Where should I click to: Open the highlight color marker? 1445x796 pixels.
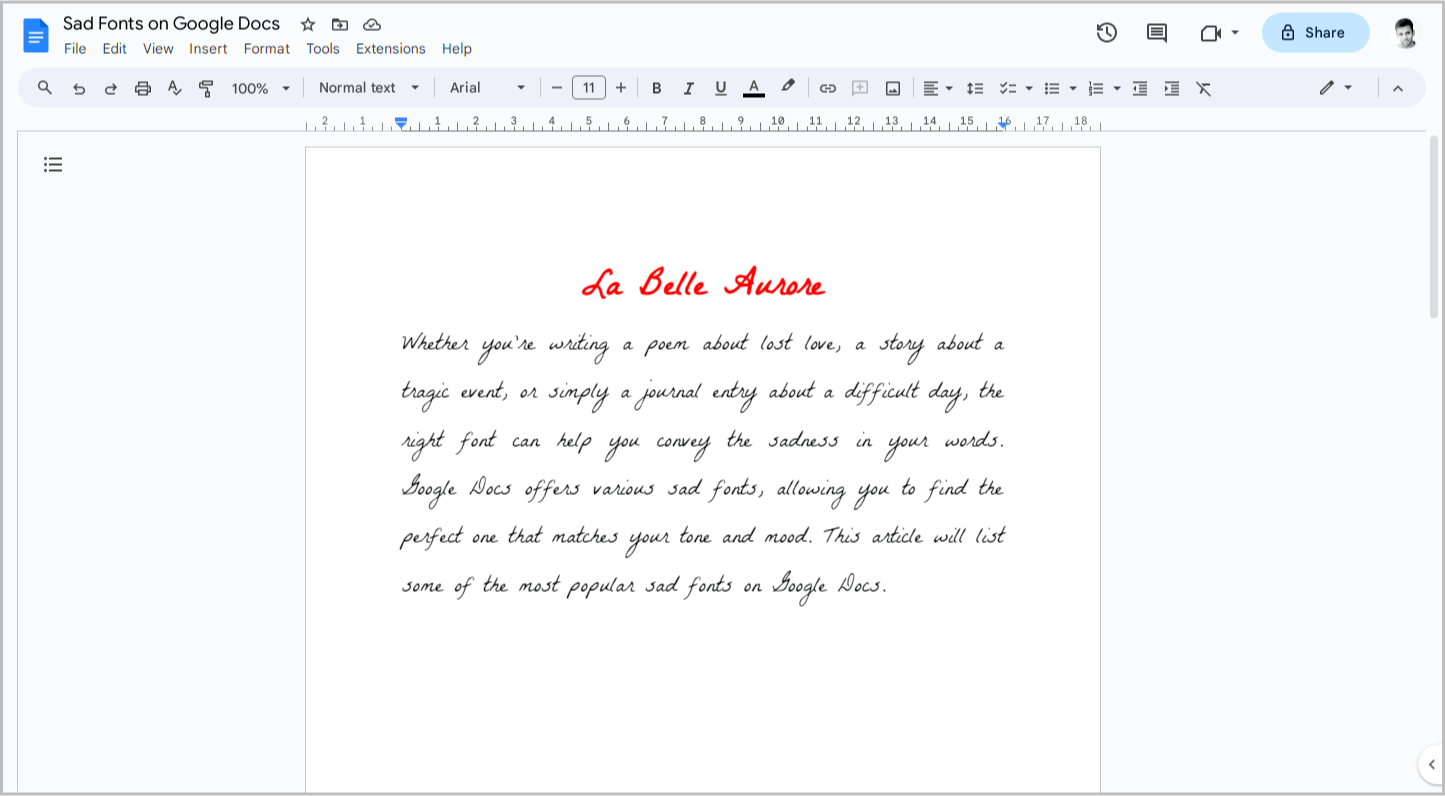[x=788, y=88]
